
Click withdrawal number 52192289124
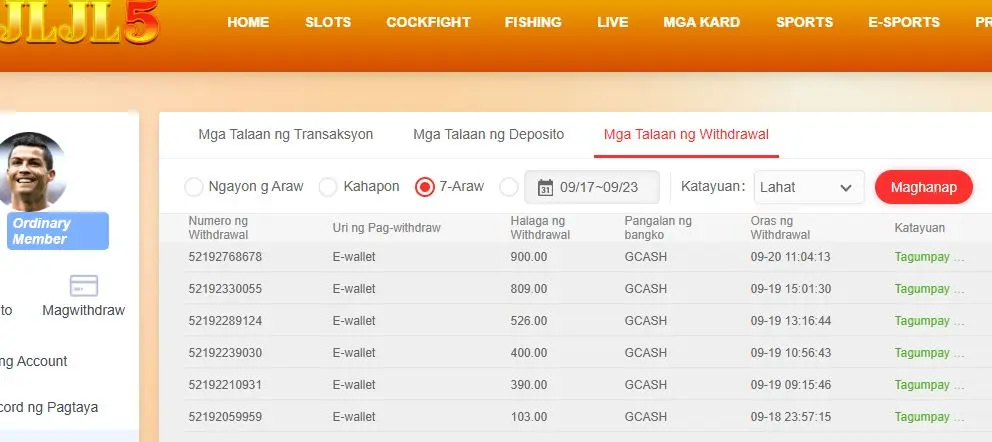(x=225, y=321)
